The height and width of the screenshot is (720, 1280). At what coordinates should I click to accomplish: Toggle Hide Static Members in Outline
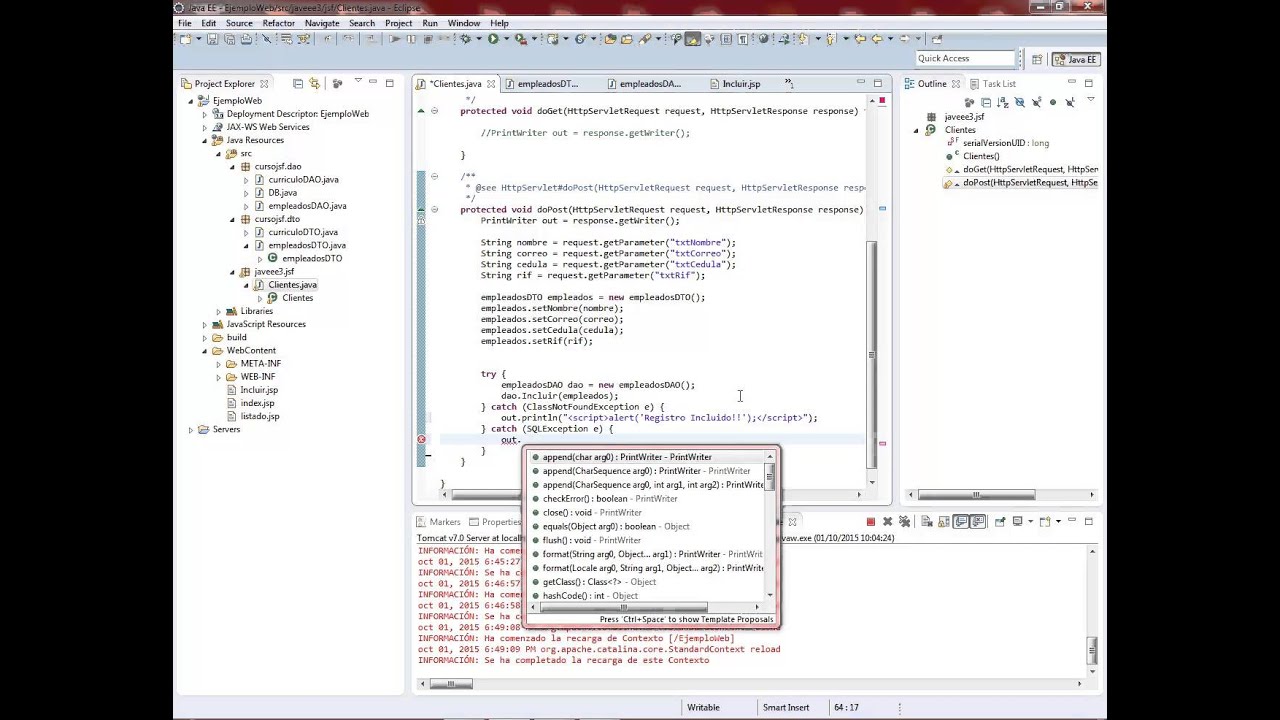coord(1036,102)
